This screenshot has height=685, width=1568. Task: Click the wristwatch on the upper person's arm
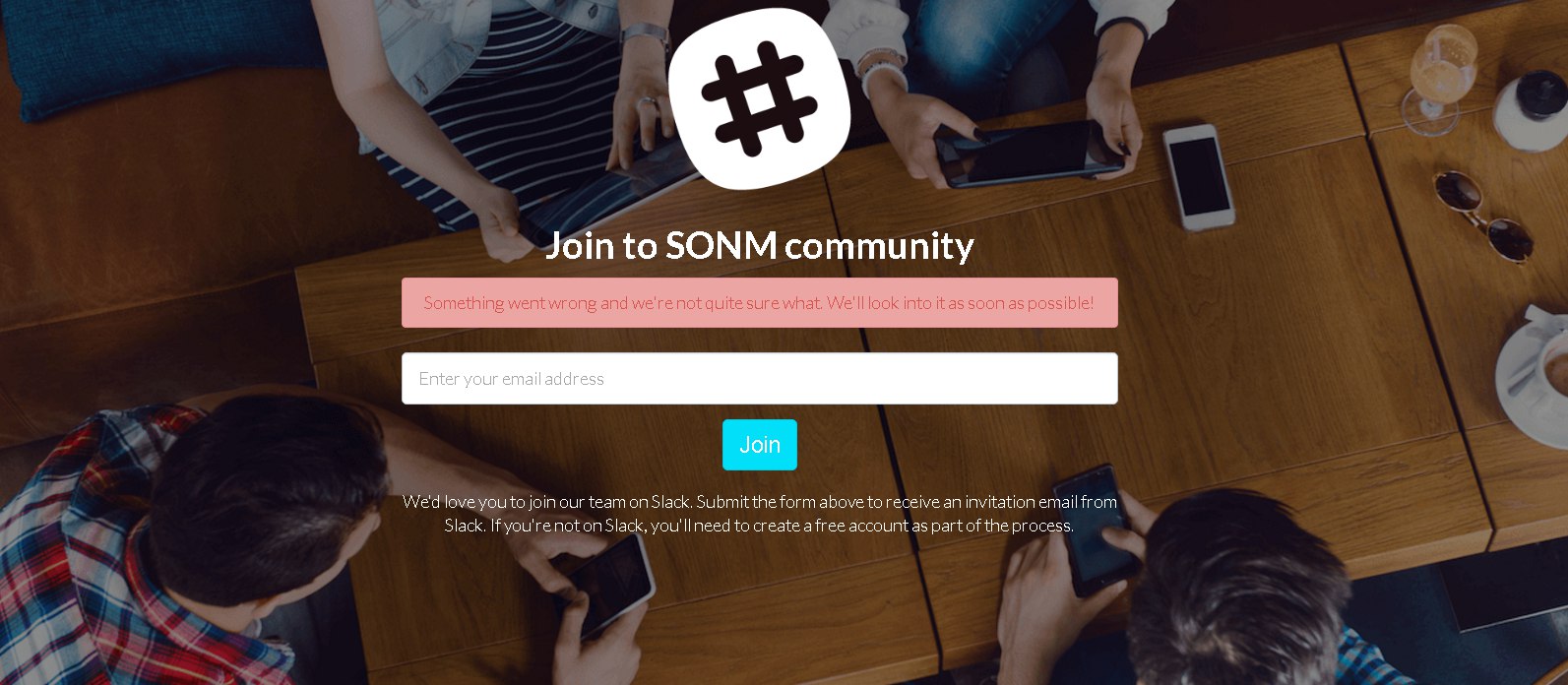645,35
